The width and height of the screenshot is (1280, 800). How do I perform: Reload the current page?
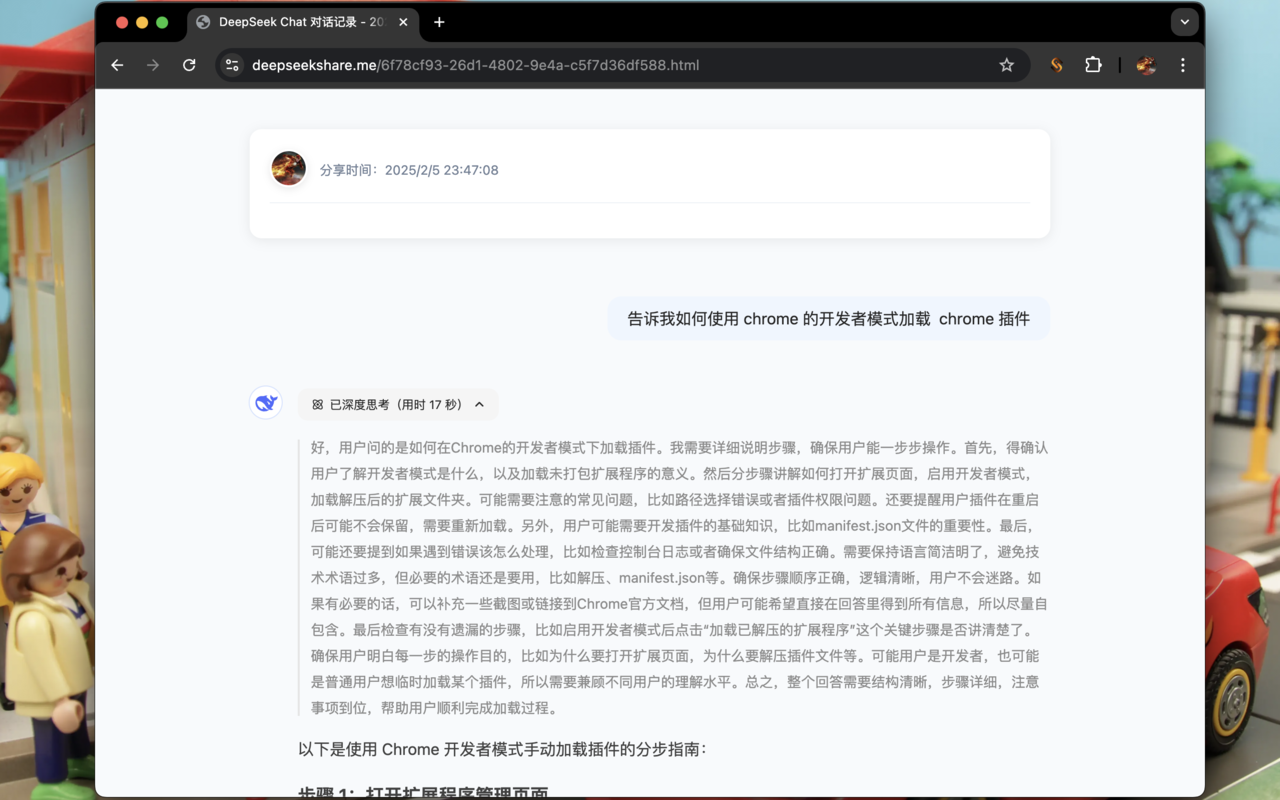point(189,65)
